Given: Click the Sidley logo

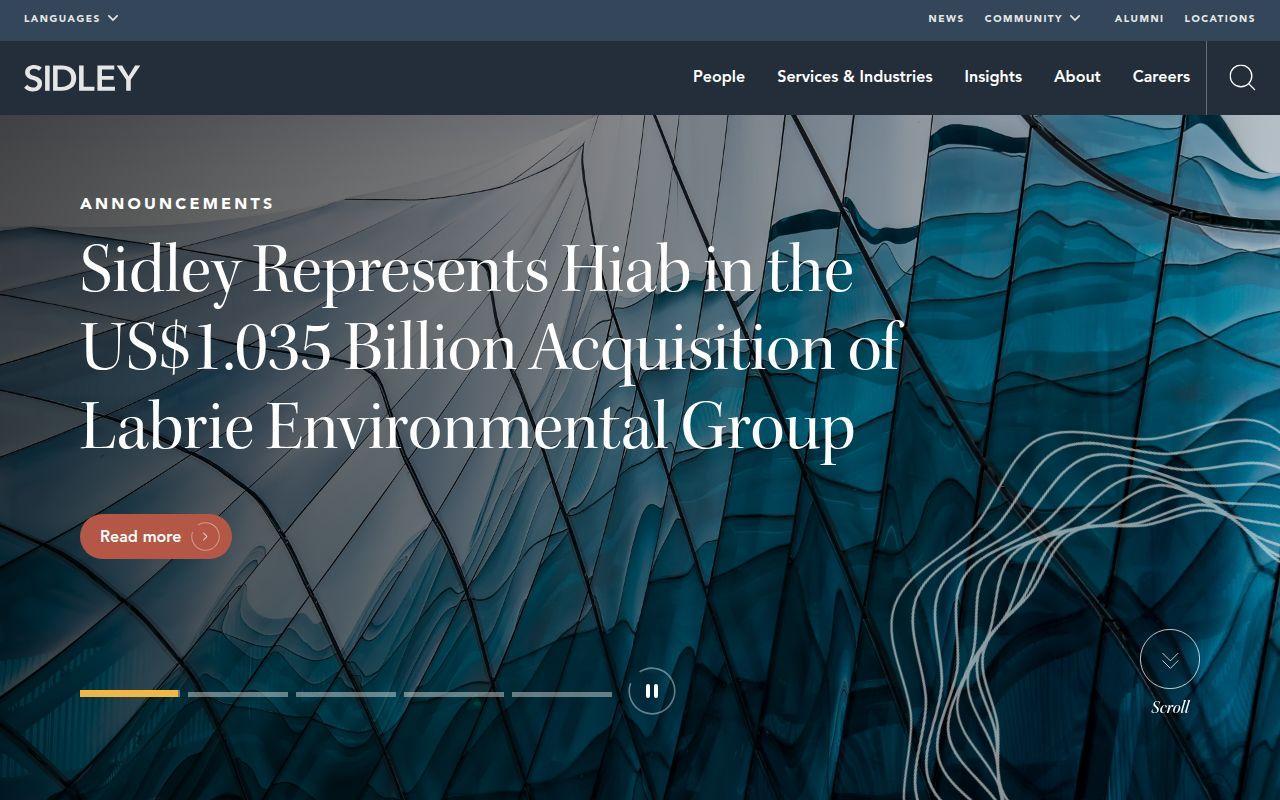Looking at the screenshot, I should (x=82, y=78).
